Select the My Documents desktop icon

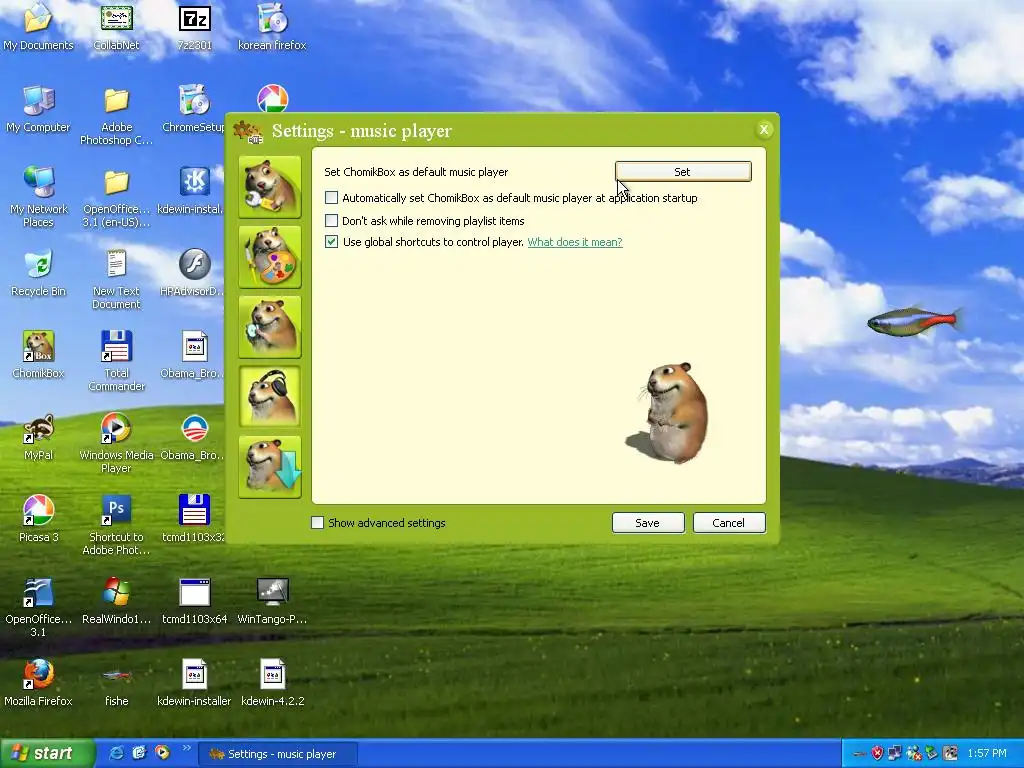coord(38,26)
